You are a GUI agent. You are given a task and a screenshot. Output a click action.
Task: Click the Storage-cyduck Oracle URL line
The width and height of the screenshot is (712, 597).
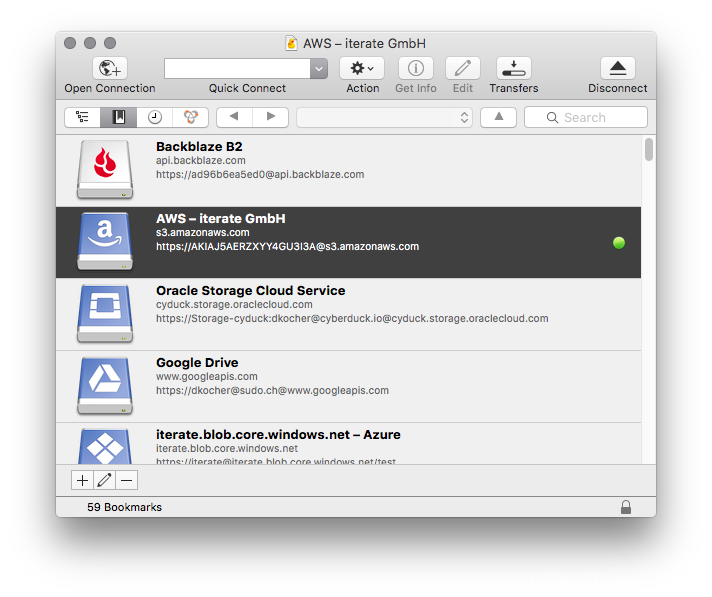(352, 318)
